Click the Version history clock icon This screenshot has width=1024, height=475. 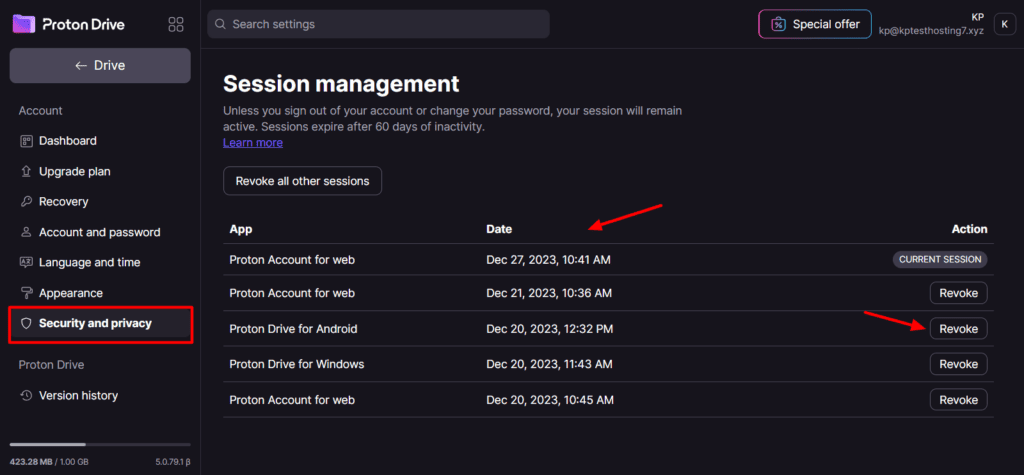[27, 396]
